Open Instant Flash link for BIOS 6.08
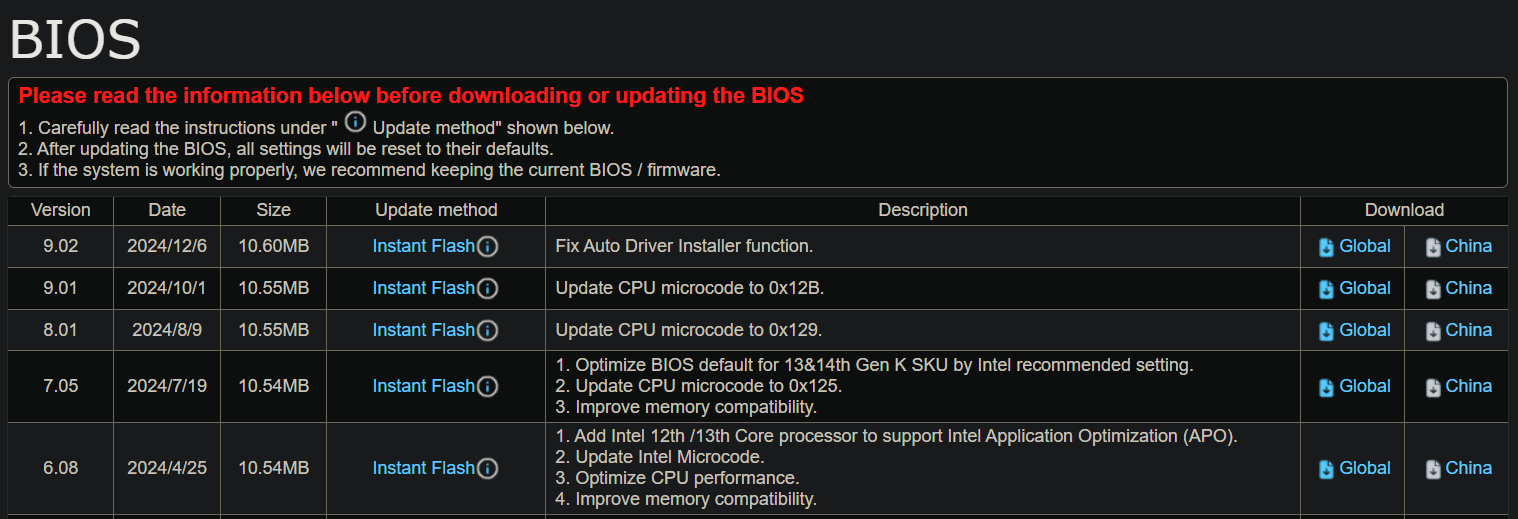This screenshot has height=519, width=1518. click(423, 468)
